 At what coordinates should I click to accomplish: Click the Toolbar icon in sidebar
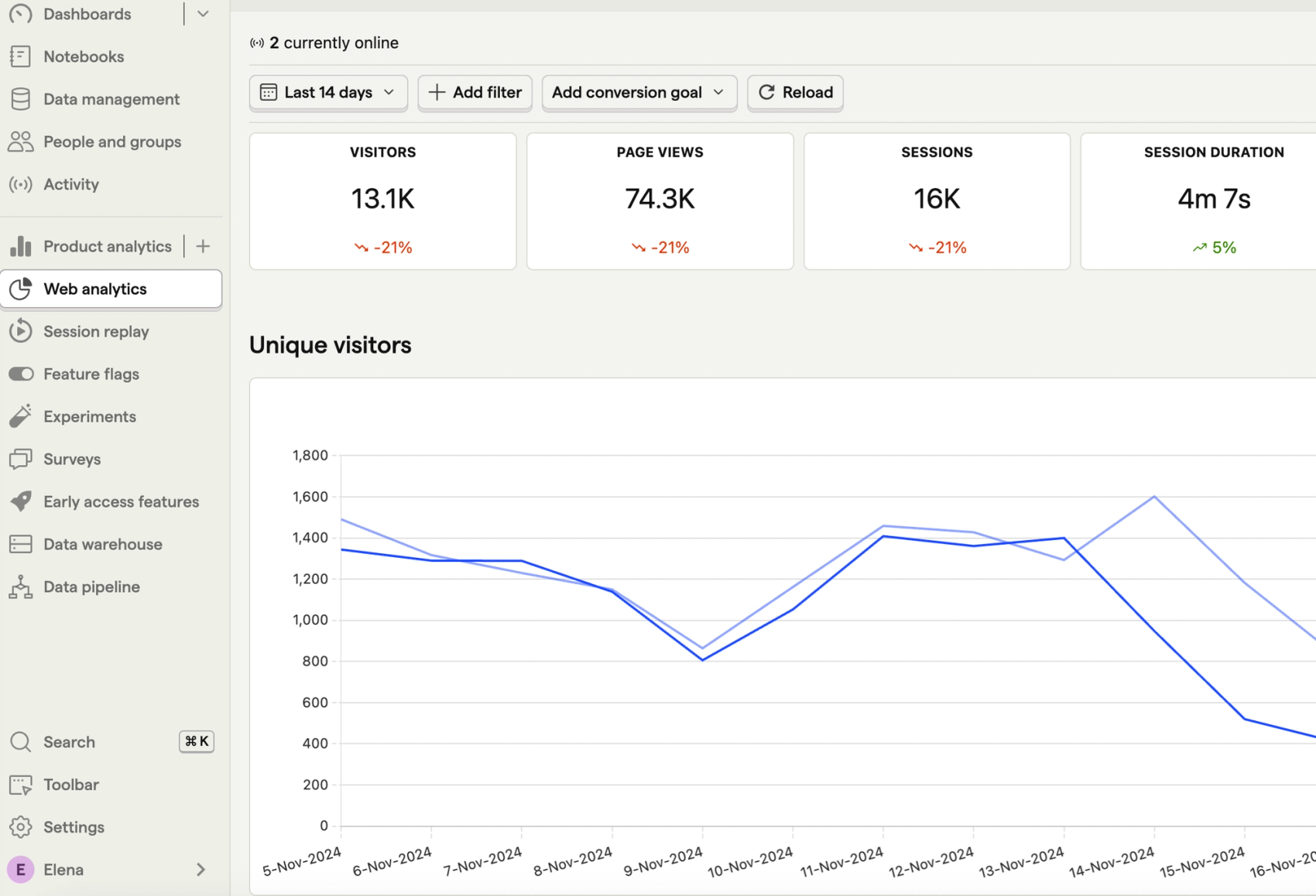point(21,785)
